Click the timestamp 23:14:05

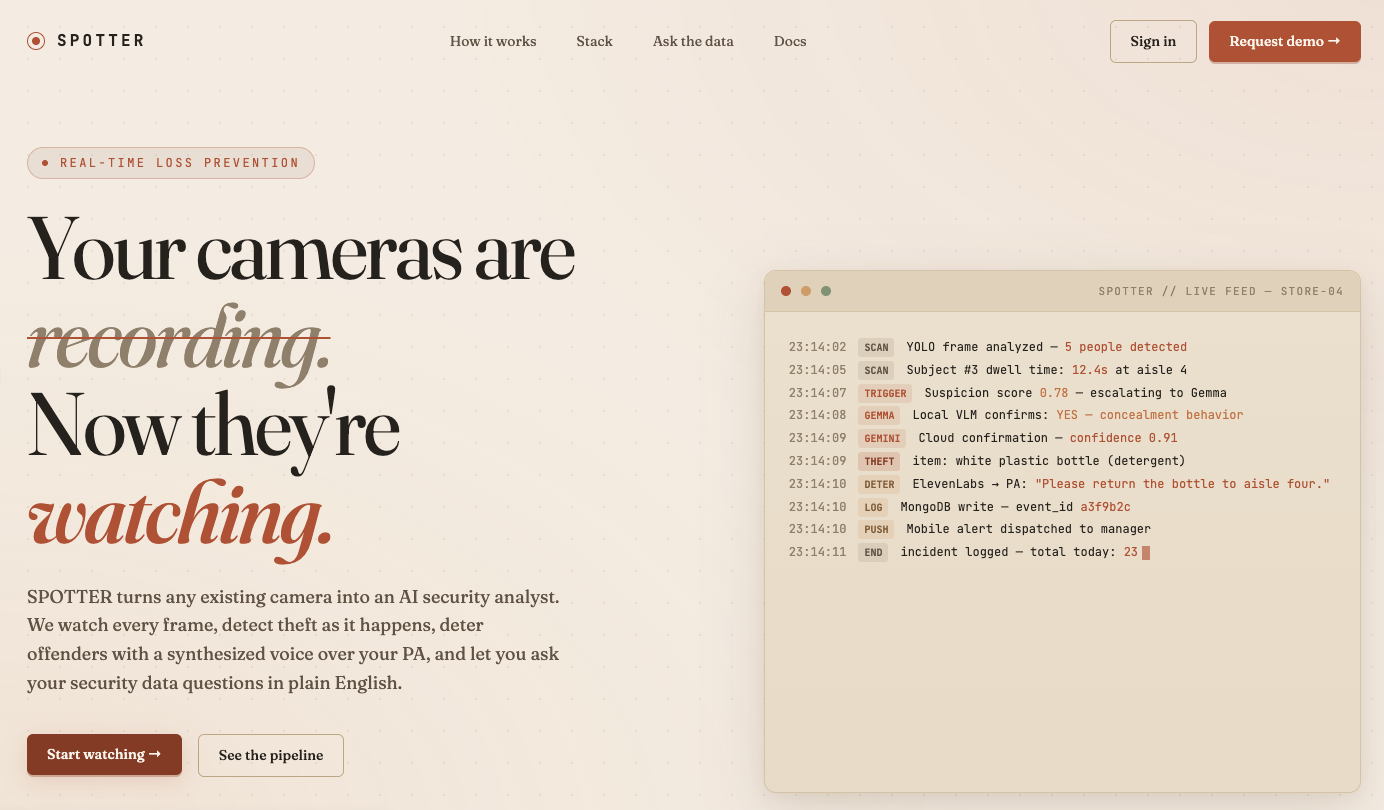pyautogui.click(x=817, y=370)
